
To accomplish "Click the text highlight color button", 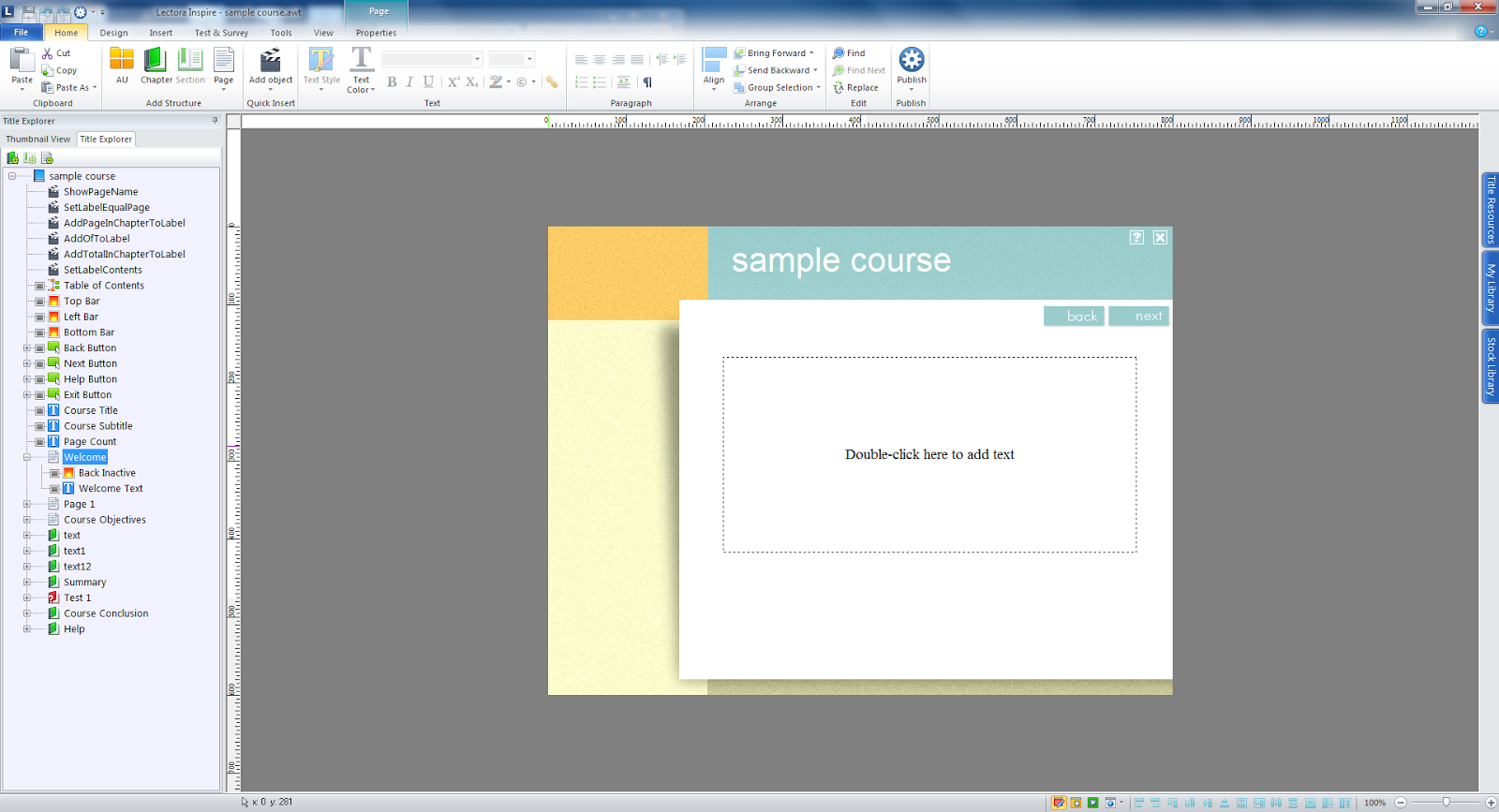I will (x=496, y=82).
